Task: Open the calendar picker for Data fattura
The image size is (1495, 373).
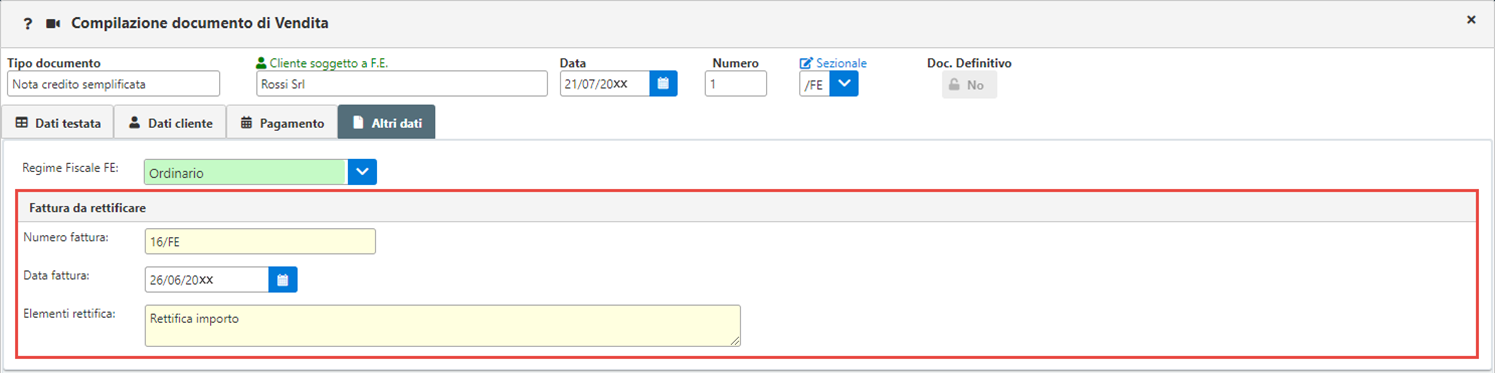Action: point(283,280)
